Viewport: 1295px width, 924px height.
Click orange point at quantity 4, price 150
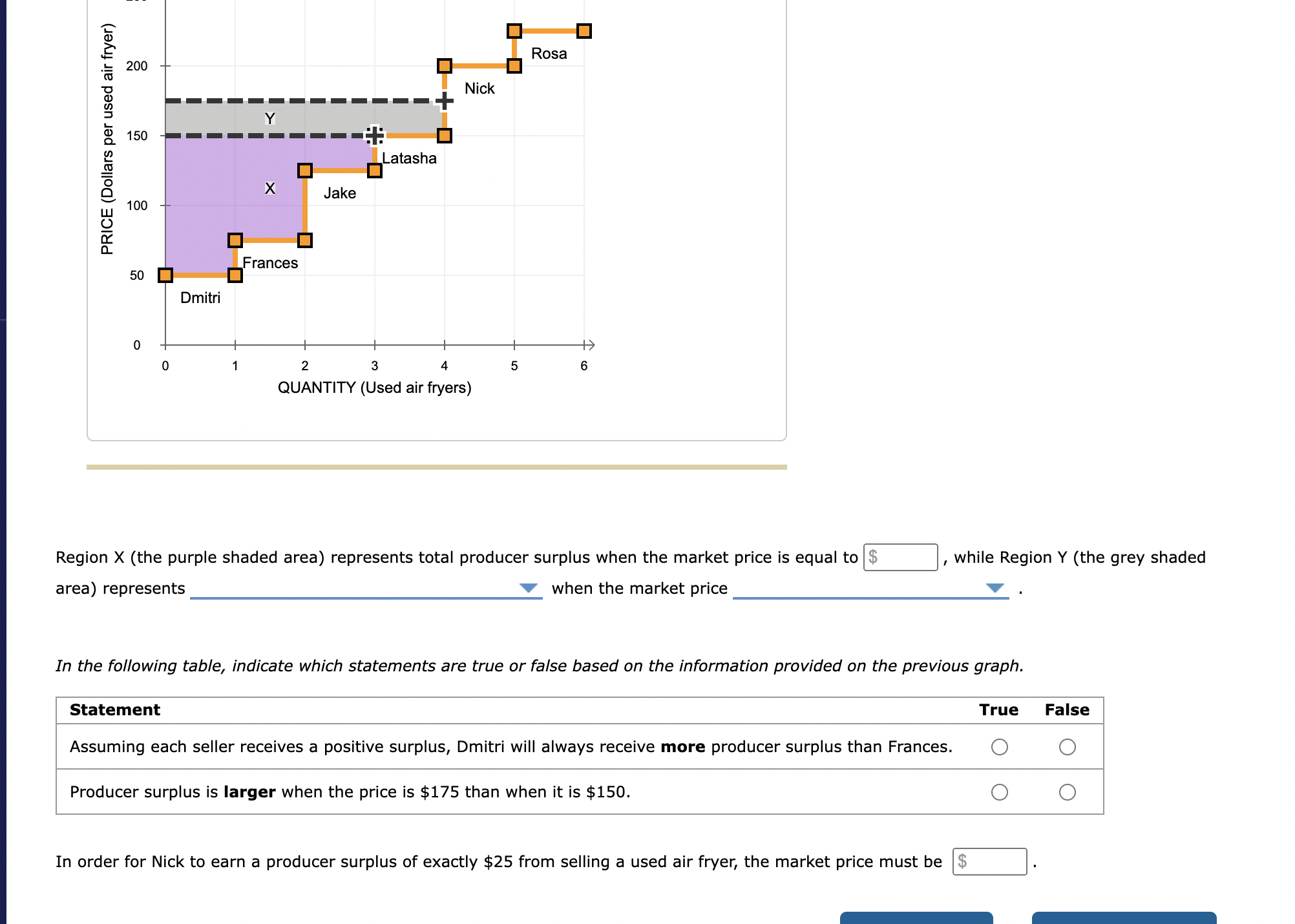pyautogui.click(x=445, y=136)
